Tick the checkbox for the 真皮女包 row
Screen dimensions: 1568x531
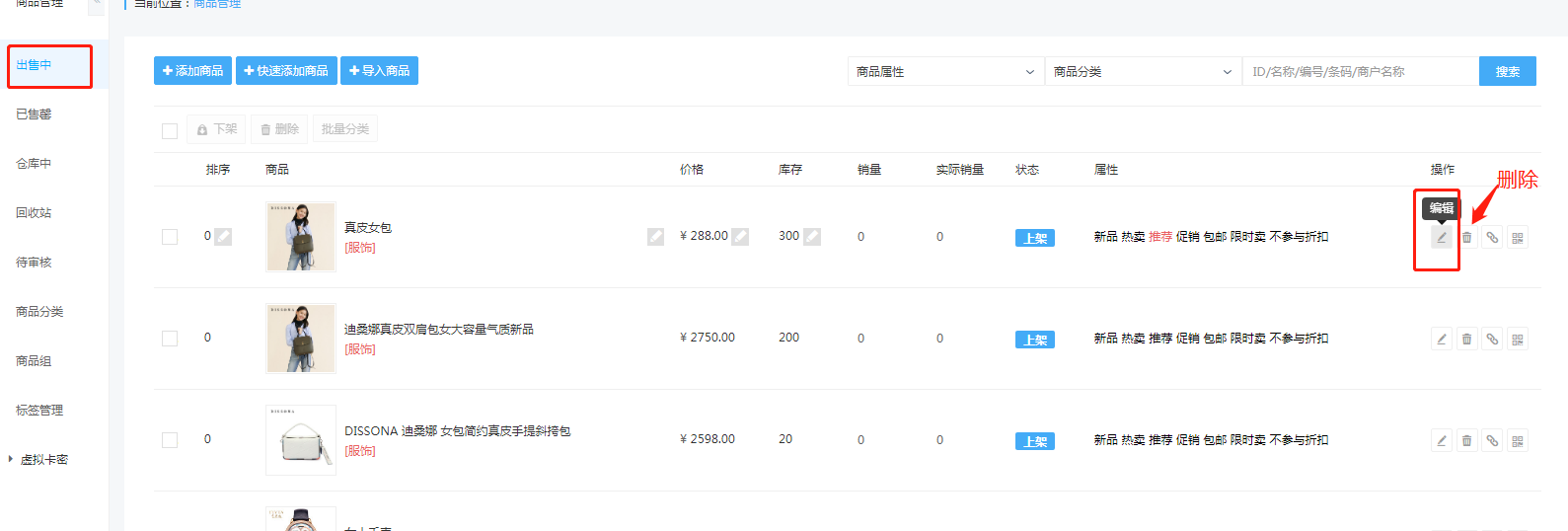tap(170, 237)
